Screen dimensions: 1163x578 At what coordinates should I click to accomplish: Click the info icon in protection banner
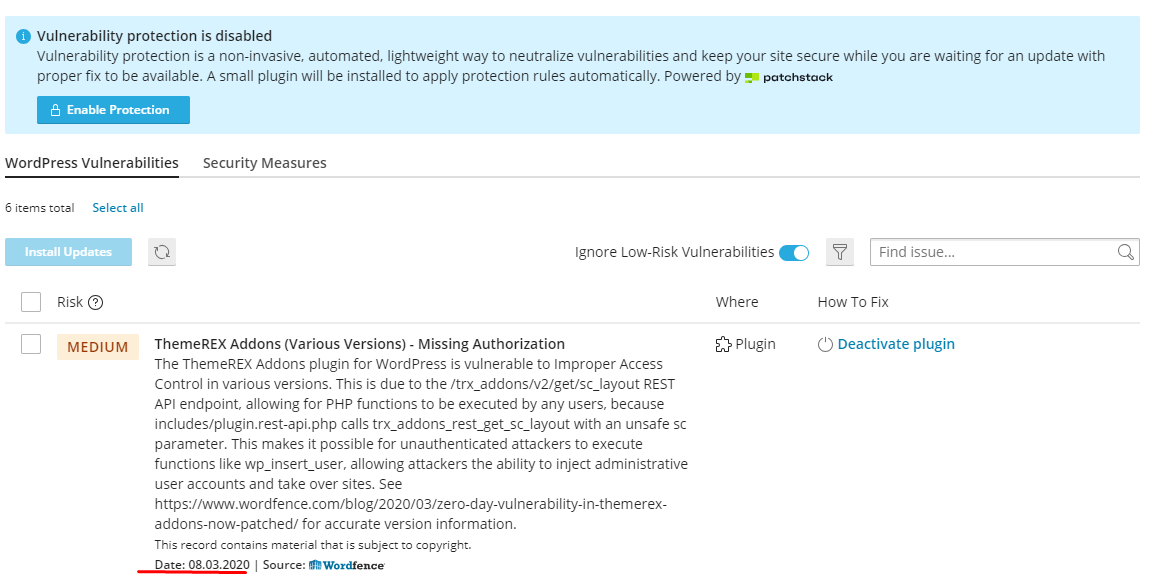(24, 36)
